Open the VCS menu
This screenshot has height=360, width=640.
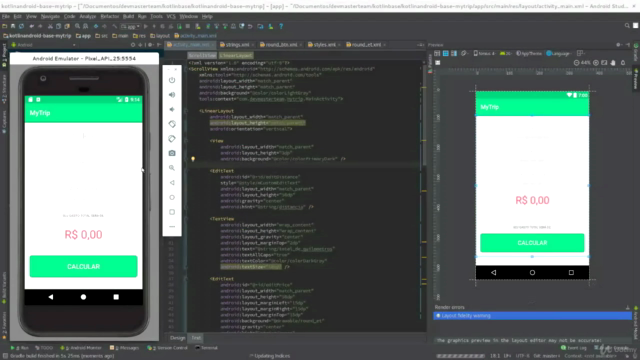[x=171, y=16]
